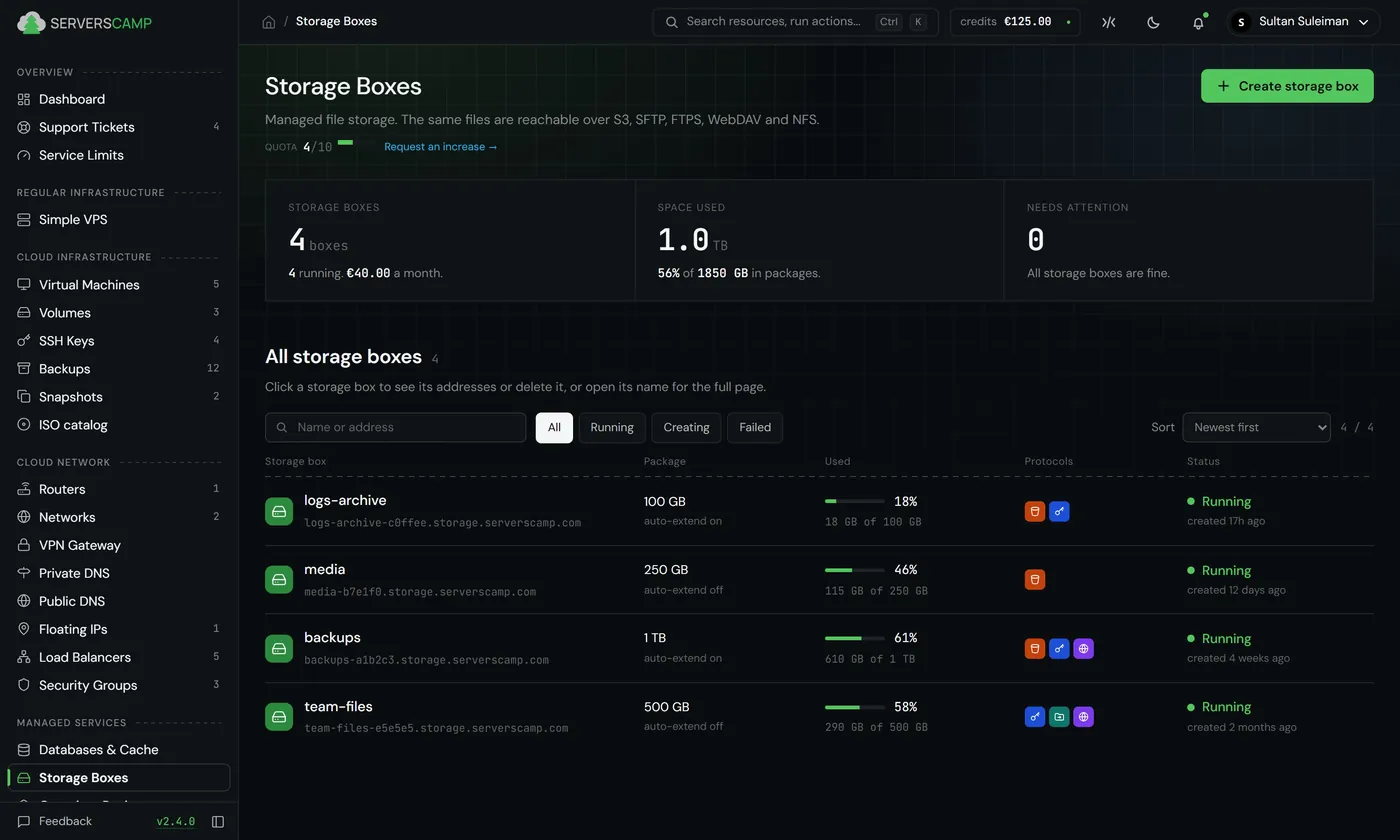Image resolution: width=1400 pixels, height=840 pixels.
Task: Click the blue key protocol icon for backups
Action: (1059, 648)
